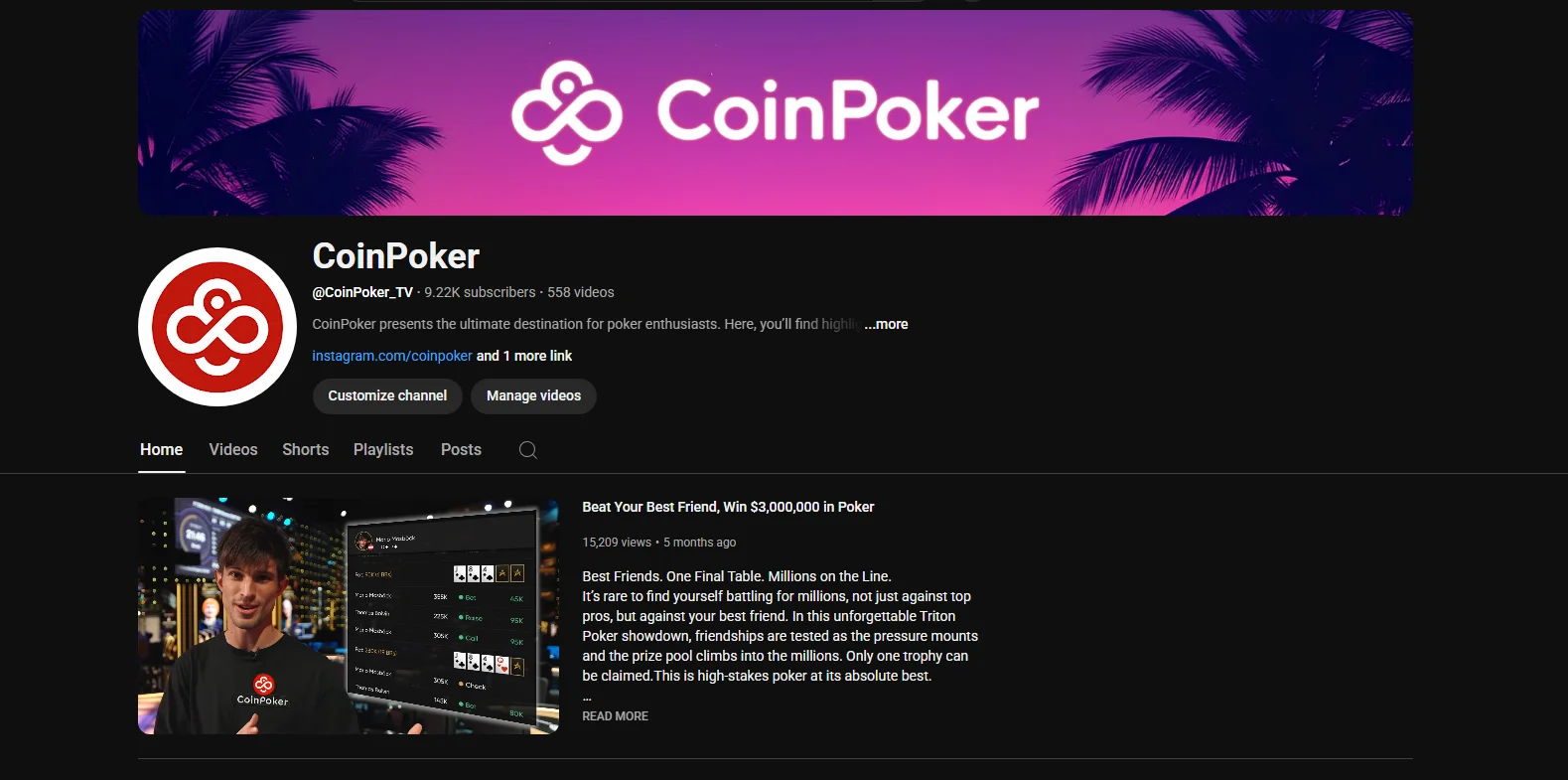The height and width of the screenshot is (780, 1568).
Task: Switch to the Shorts tab
Action: coord(306,450)
